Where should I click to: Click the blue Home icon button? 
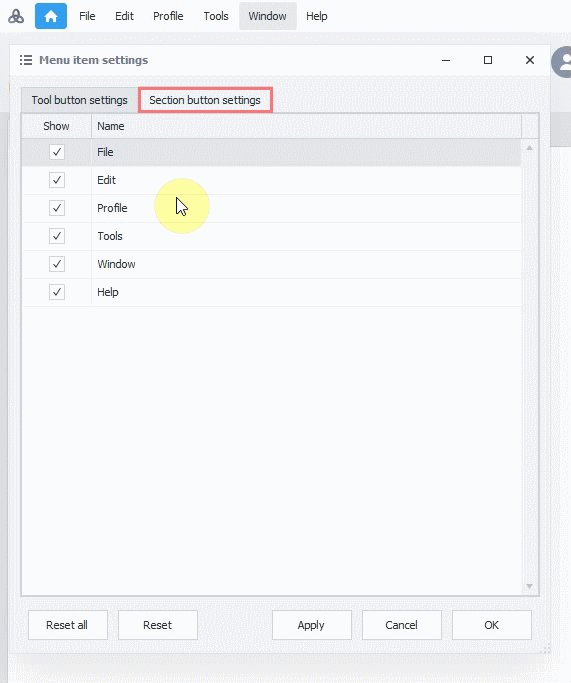(51, 16)
